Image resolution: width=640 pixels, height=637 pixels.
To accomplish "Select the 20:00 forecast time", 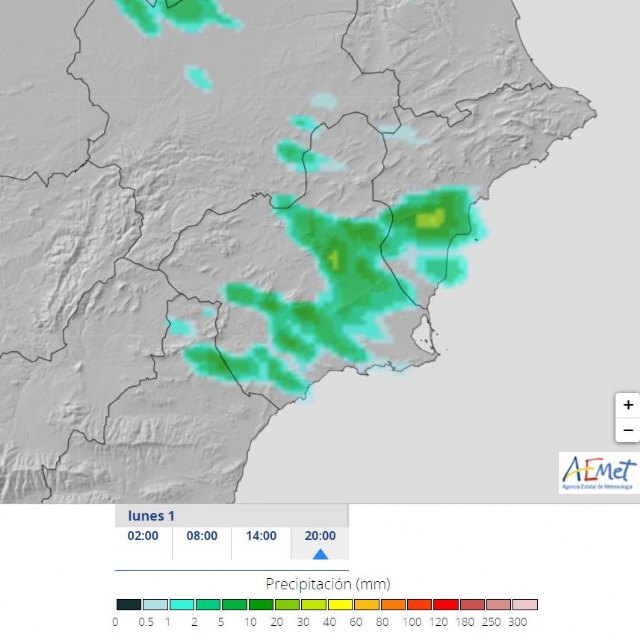I will 320,535.
